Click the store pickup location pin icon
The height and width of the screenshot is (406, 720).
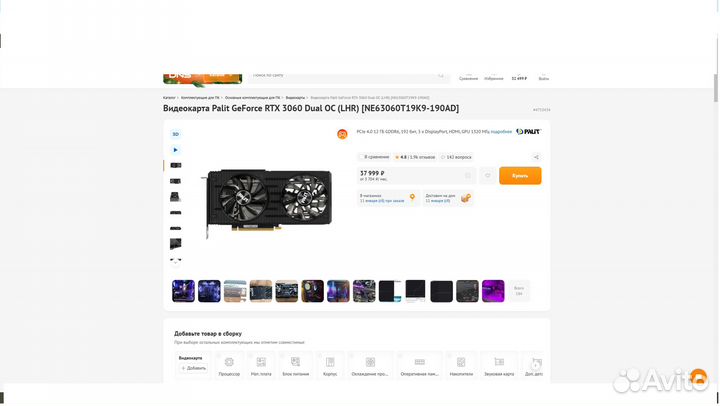(x=412, y=197)
